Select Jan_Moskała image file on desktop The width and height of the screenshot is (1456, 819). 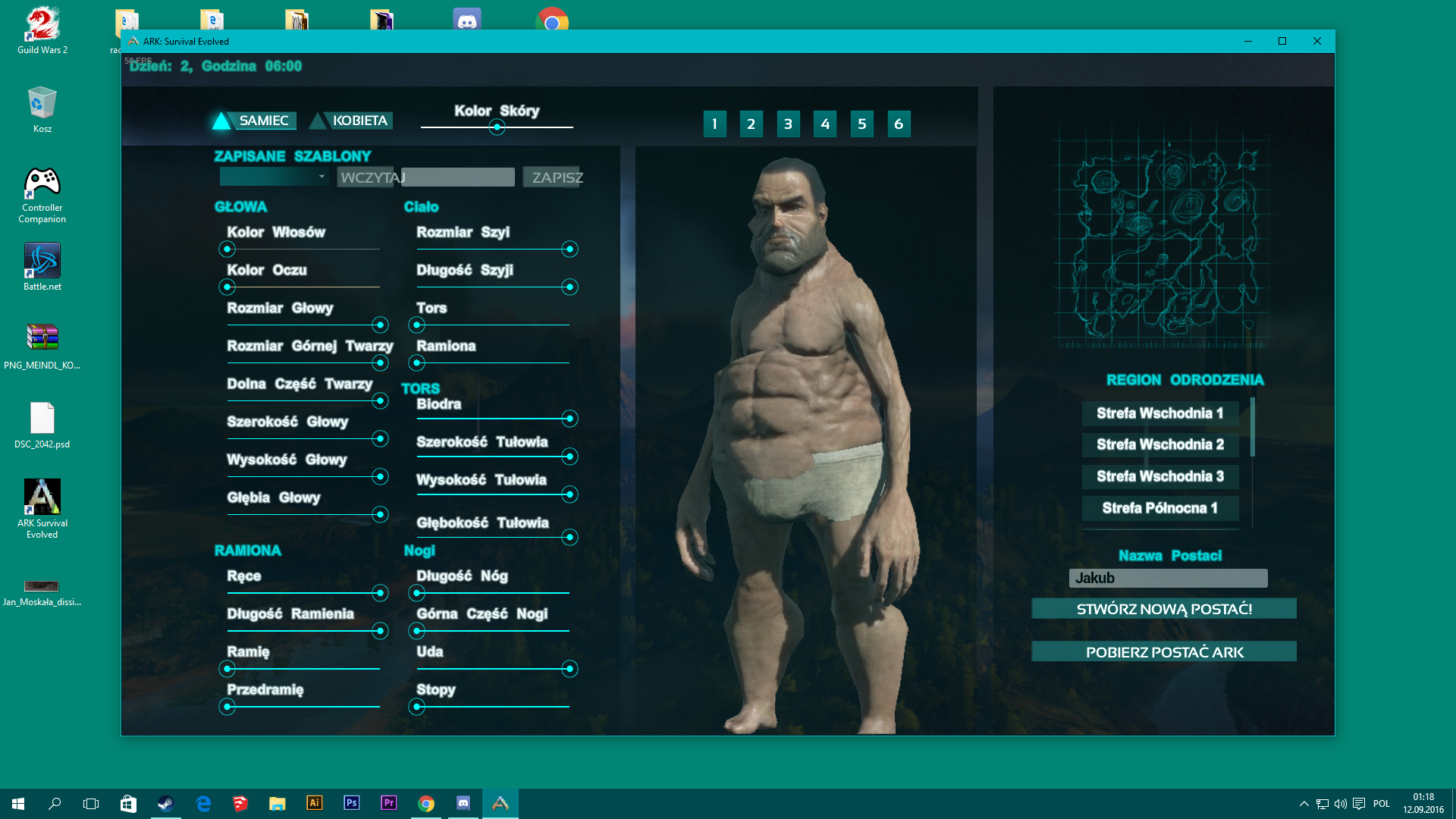tap(42, 591)
